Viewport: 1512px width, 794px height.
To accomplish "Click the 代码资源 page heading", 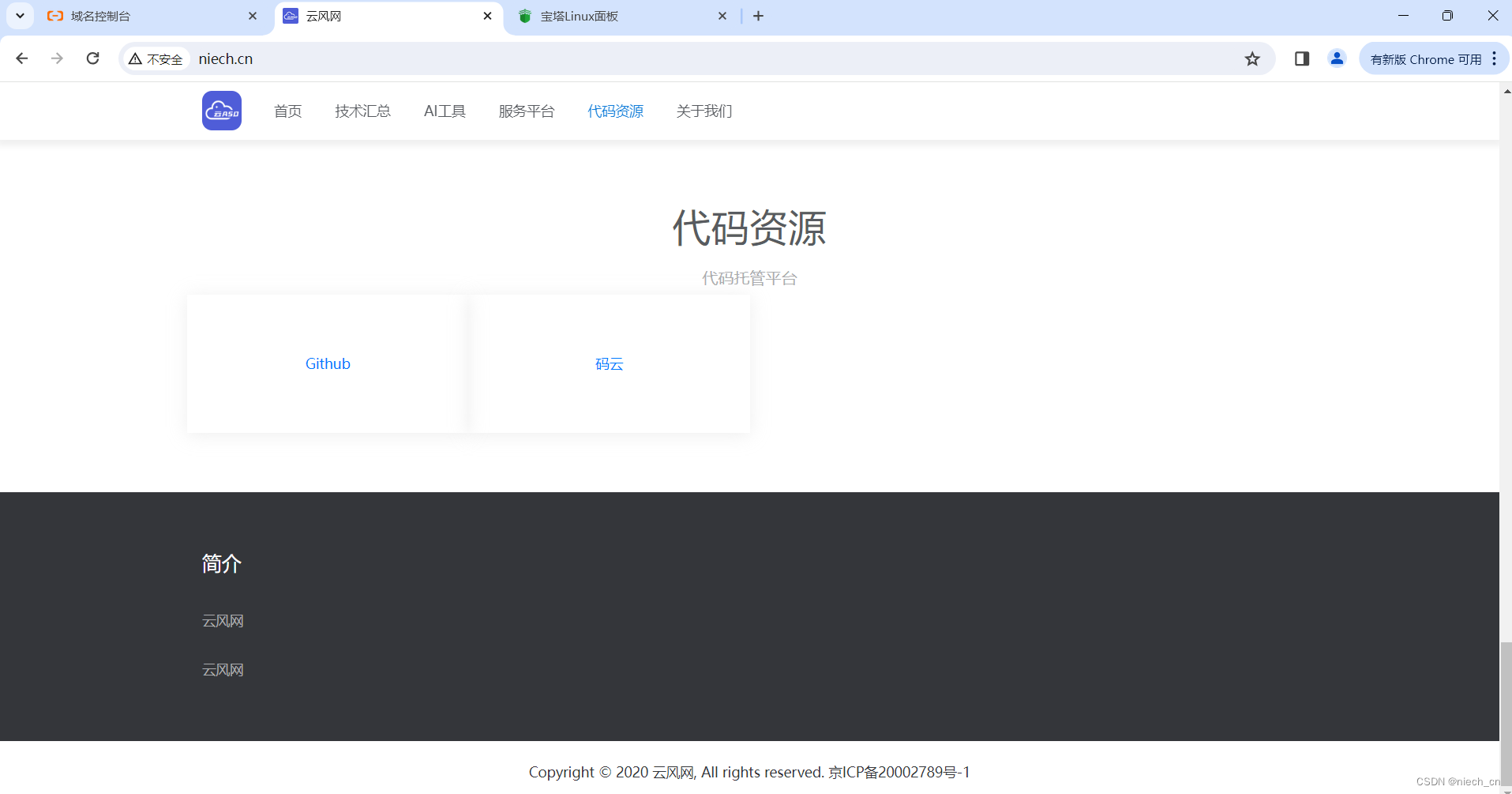I will point(749,228).
